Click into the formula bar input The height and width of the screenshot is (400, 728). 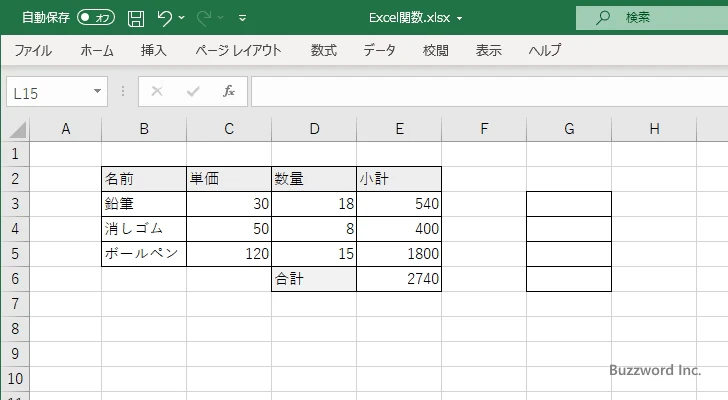click(490, 92)
